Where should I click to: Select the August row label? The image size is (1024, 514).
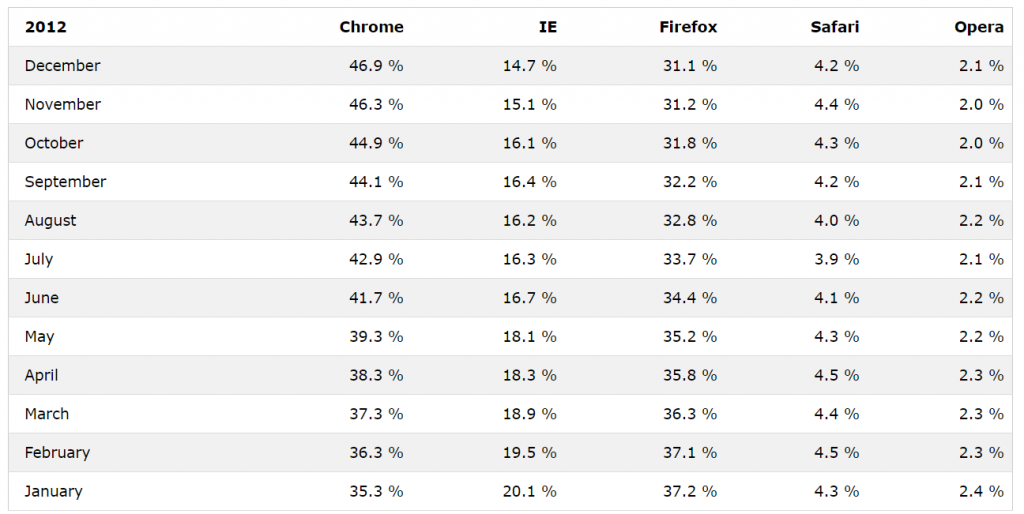point(50,220)
